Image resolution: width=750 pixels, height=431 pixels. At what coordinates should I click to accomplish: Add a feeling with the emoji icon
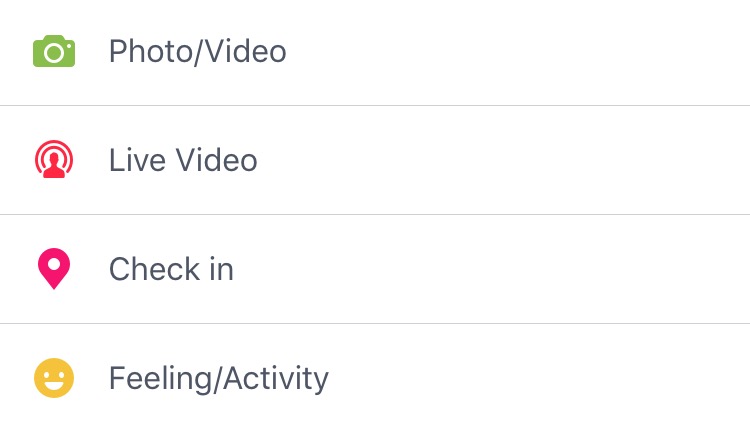tap(54, 379)
